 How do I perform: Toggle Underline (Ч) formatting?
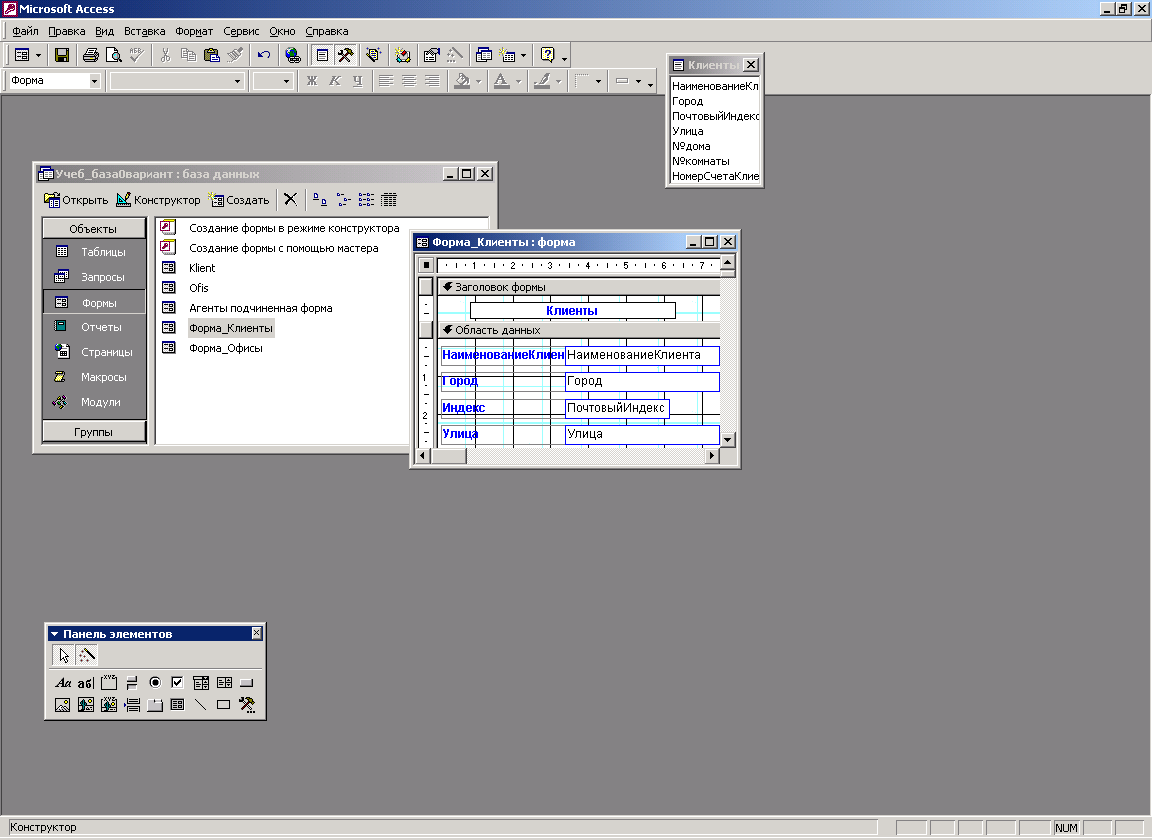click(358, 81)
